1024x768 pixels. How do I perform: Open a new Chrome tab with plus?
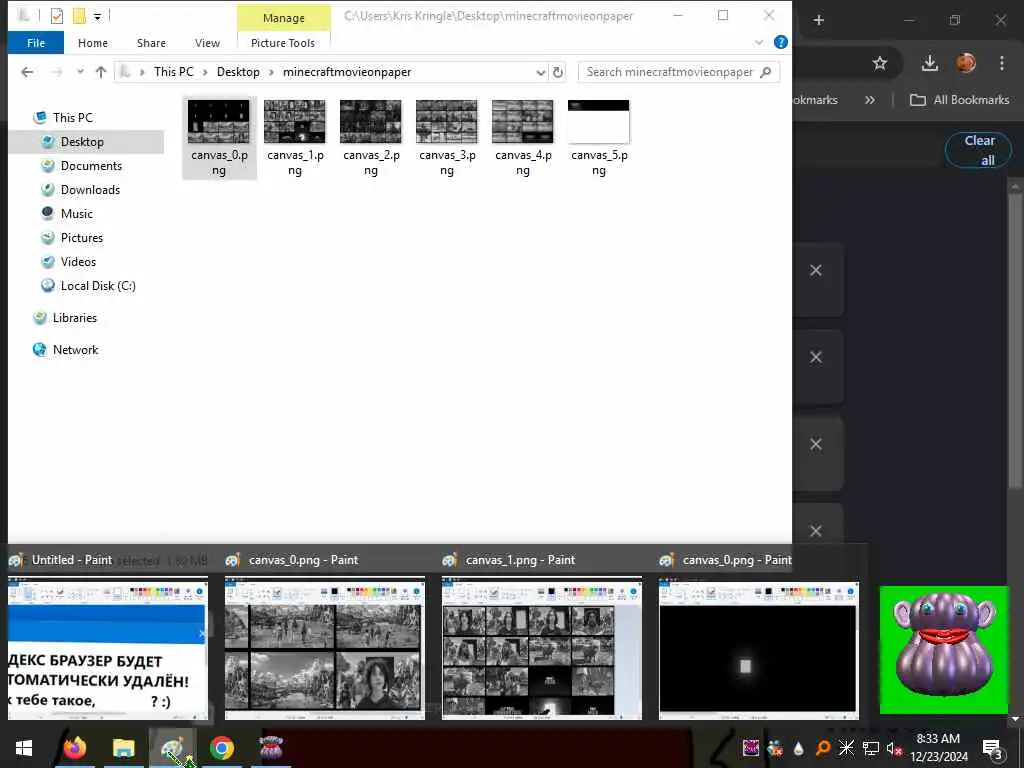click(x=818, y=20)
